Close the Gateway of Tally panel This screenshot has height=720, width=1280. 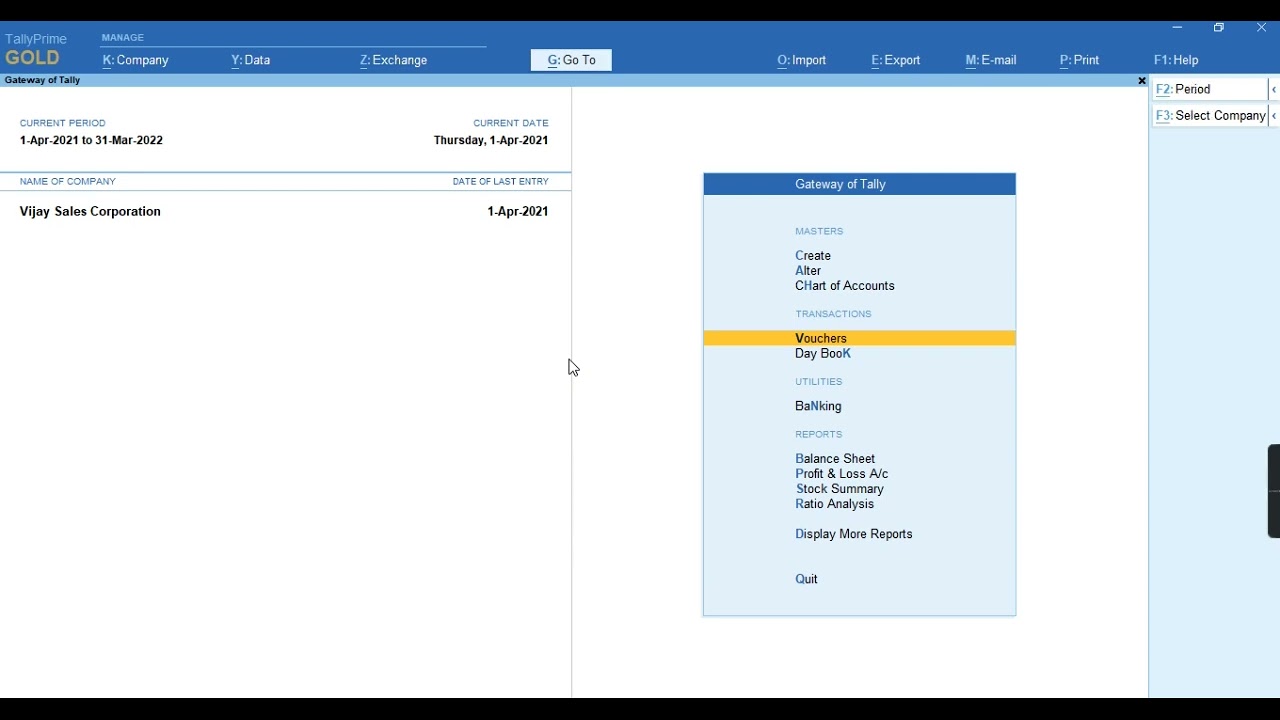pyautogui.click(x=1141, y=81)
